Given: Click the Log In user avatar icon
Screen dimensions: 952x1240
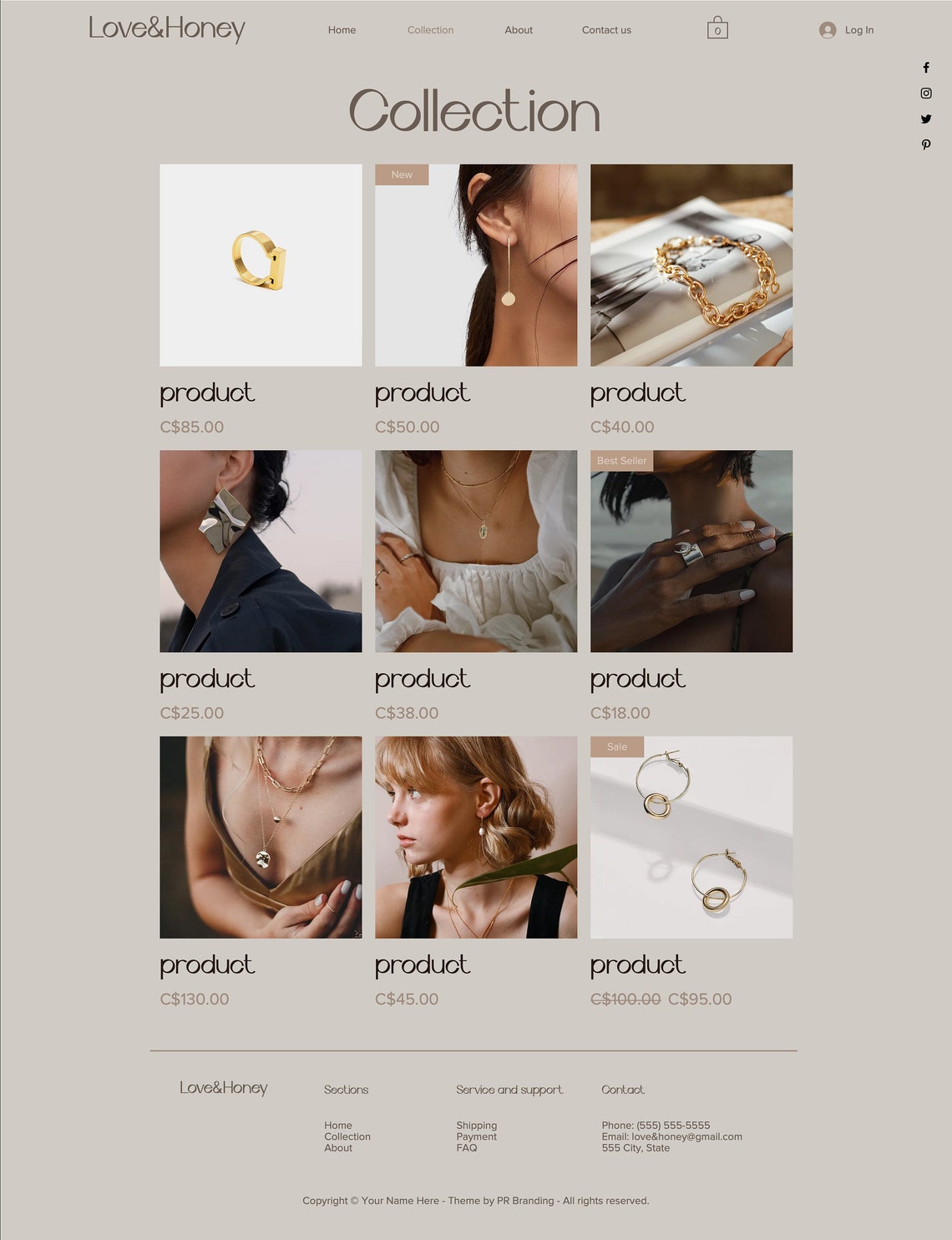Looking at the screenshot, I should 828,30.
